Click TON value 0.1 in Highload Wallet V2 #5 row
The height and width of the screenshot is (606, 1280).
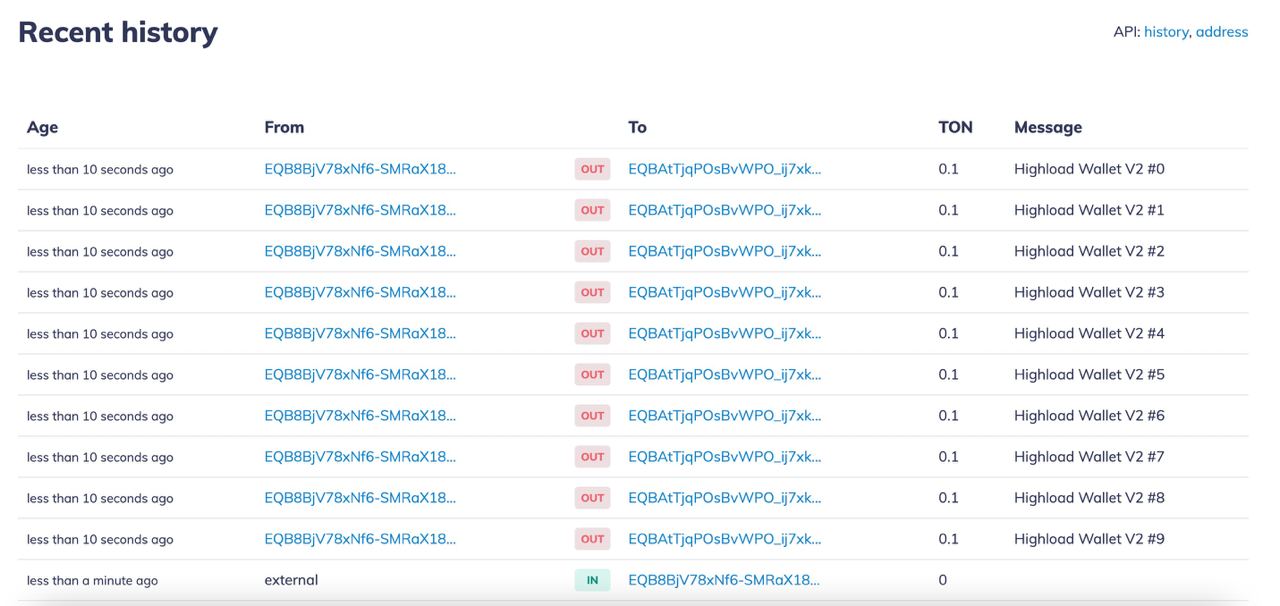point(948,374)
